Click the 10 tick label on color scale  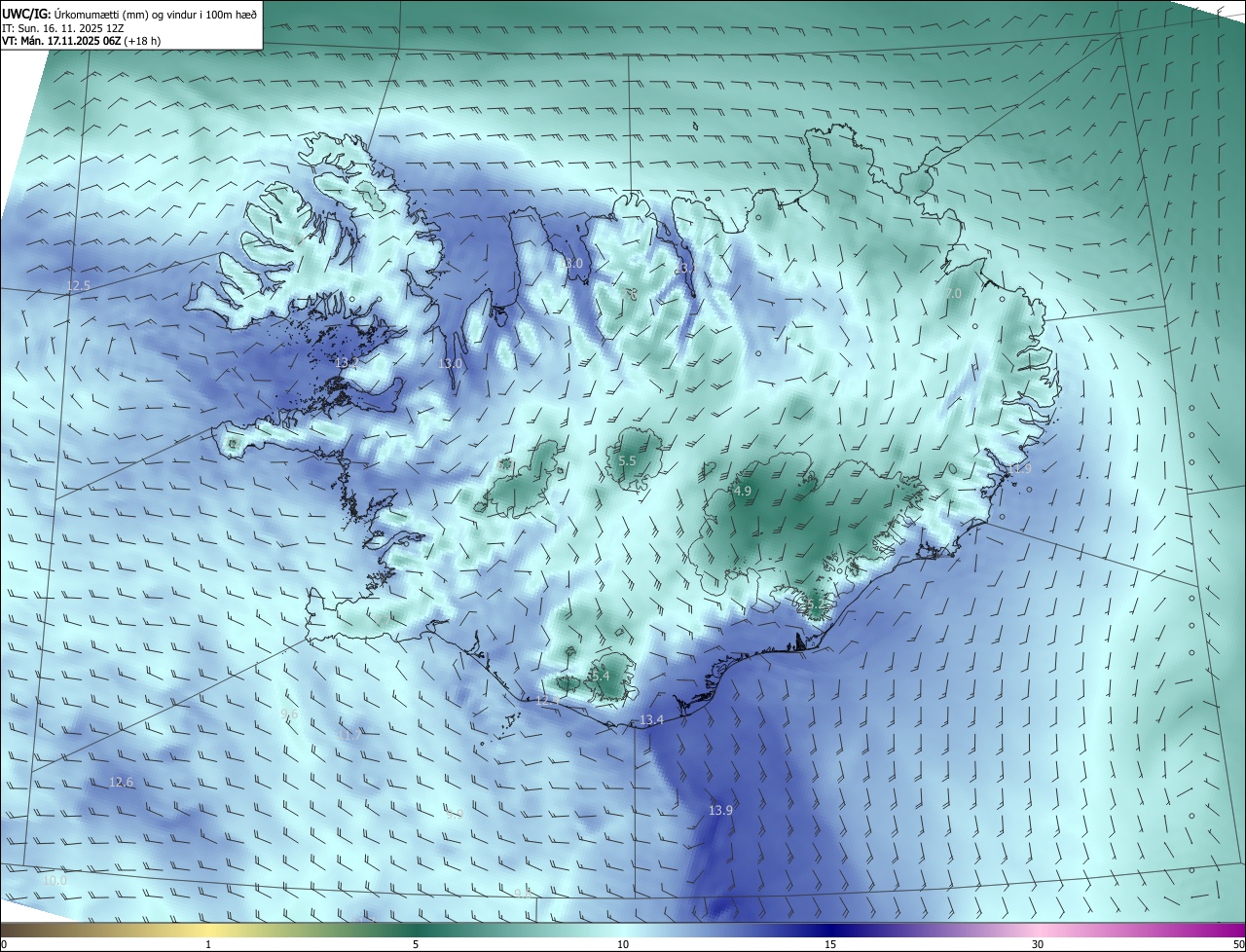pos(623,944)
